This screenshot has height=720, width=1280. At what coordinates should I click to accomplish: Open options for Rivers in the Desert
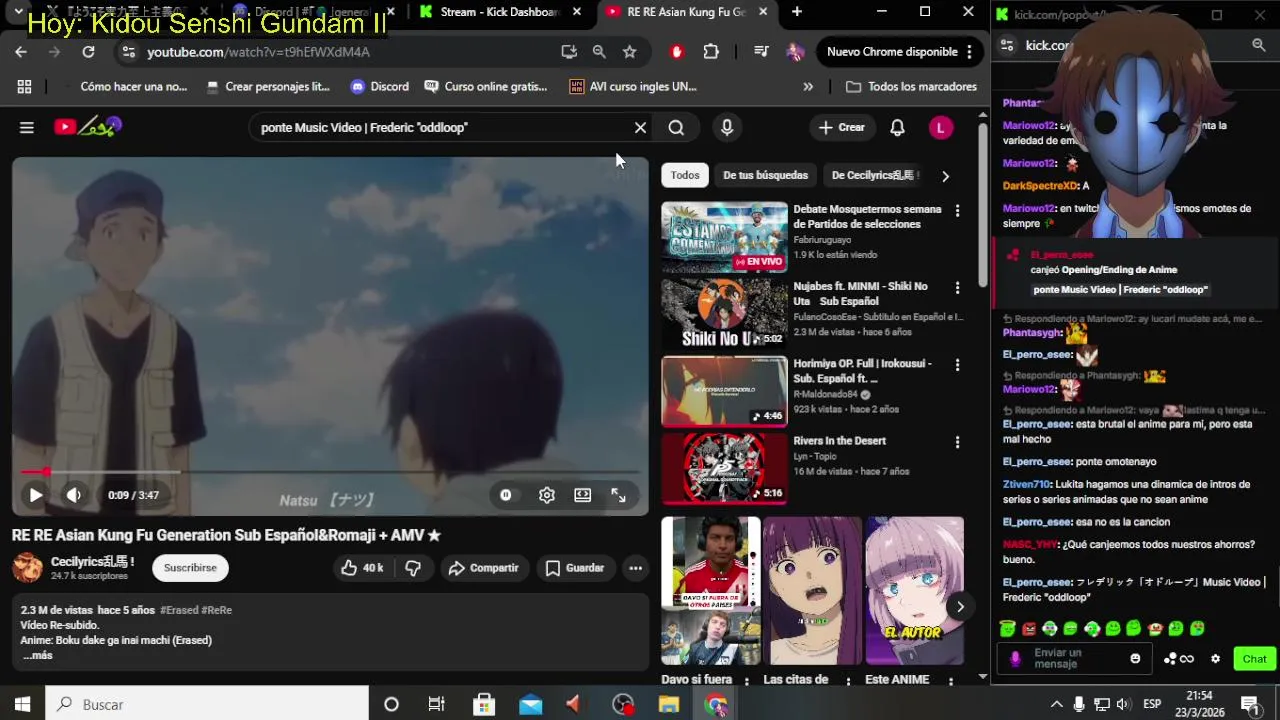(957, 442)
